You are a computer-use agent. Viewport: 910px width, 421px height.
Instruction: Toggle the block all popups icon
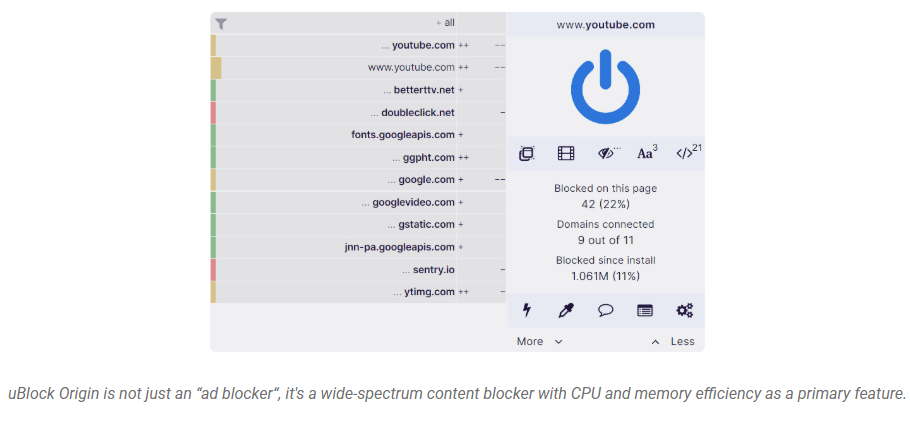(x=527, y=153)
